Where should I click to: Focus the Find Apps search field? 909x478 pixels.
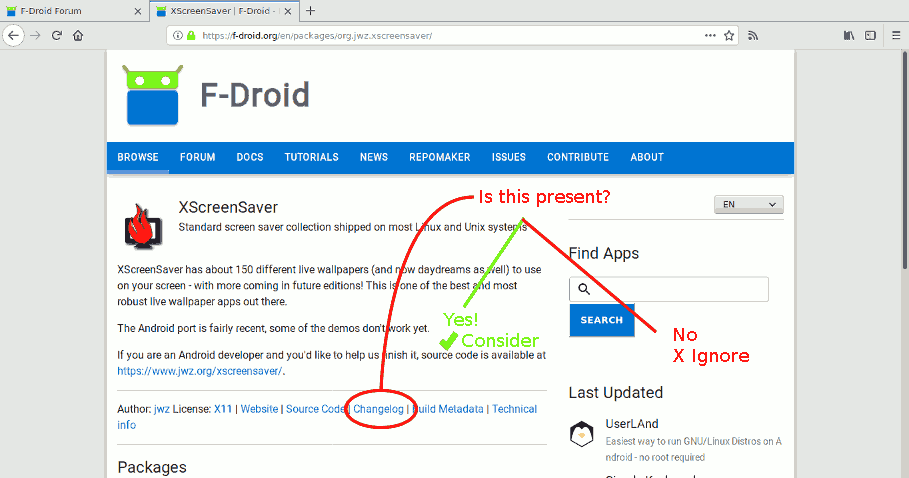tap(668, 289)
